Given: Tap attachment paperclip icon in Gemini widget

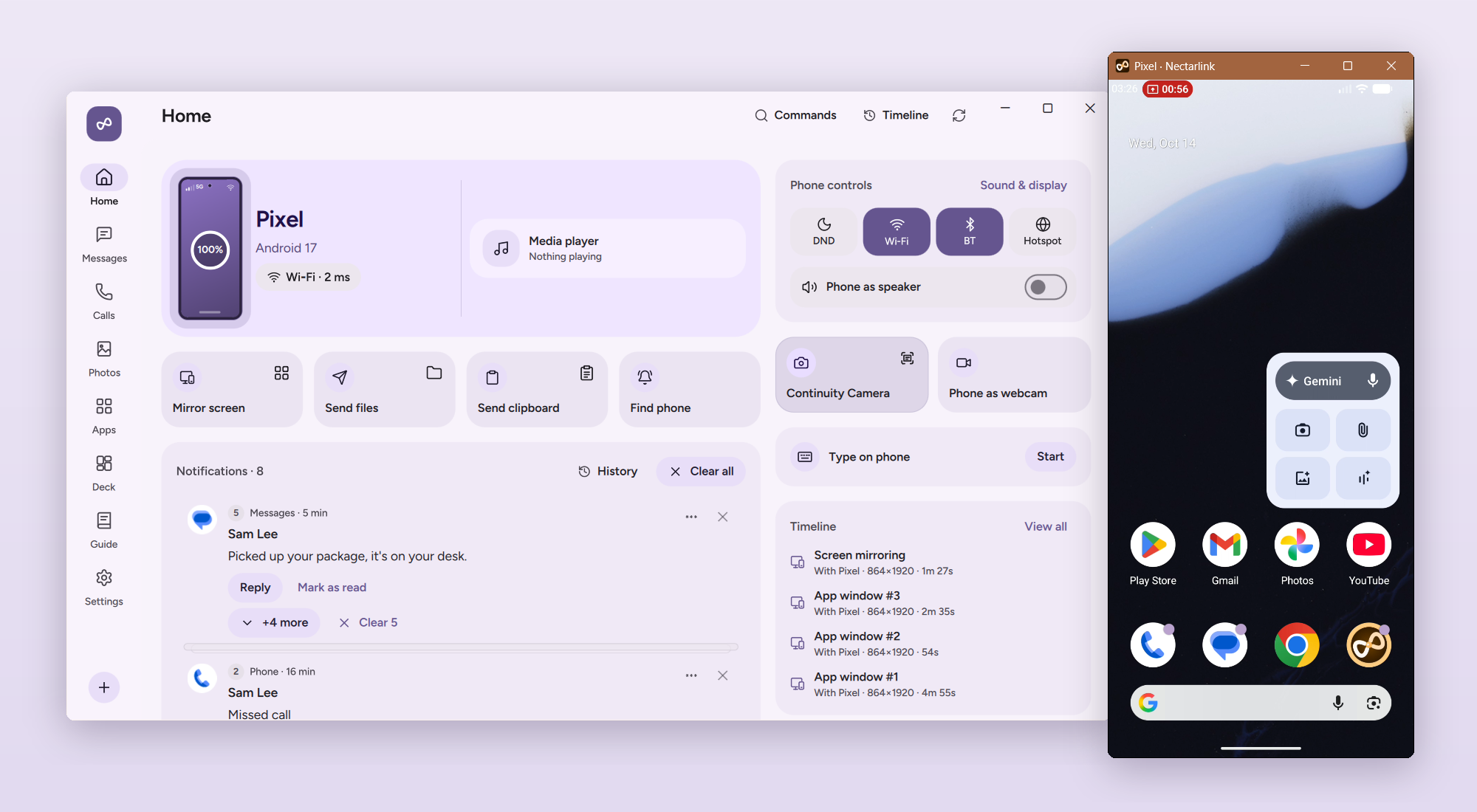Looking at the screenshot, I should tap(1363, 430).
